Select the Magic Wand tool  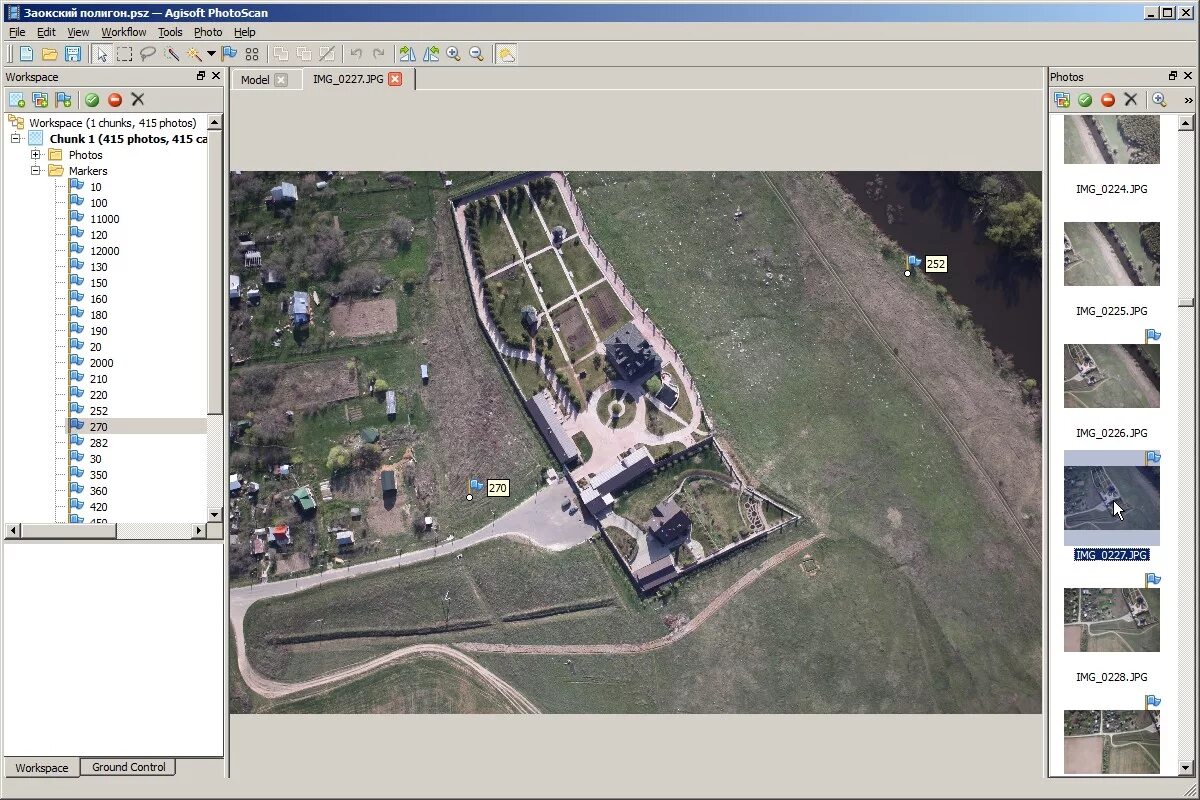(x=193, y=54)
